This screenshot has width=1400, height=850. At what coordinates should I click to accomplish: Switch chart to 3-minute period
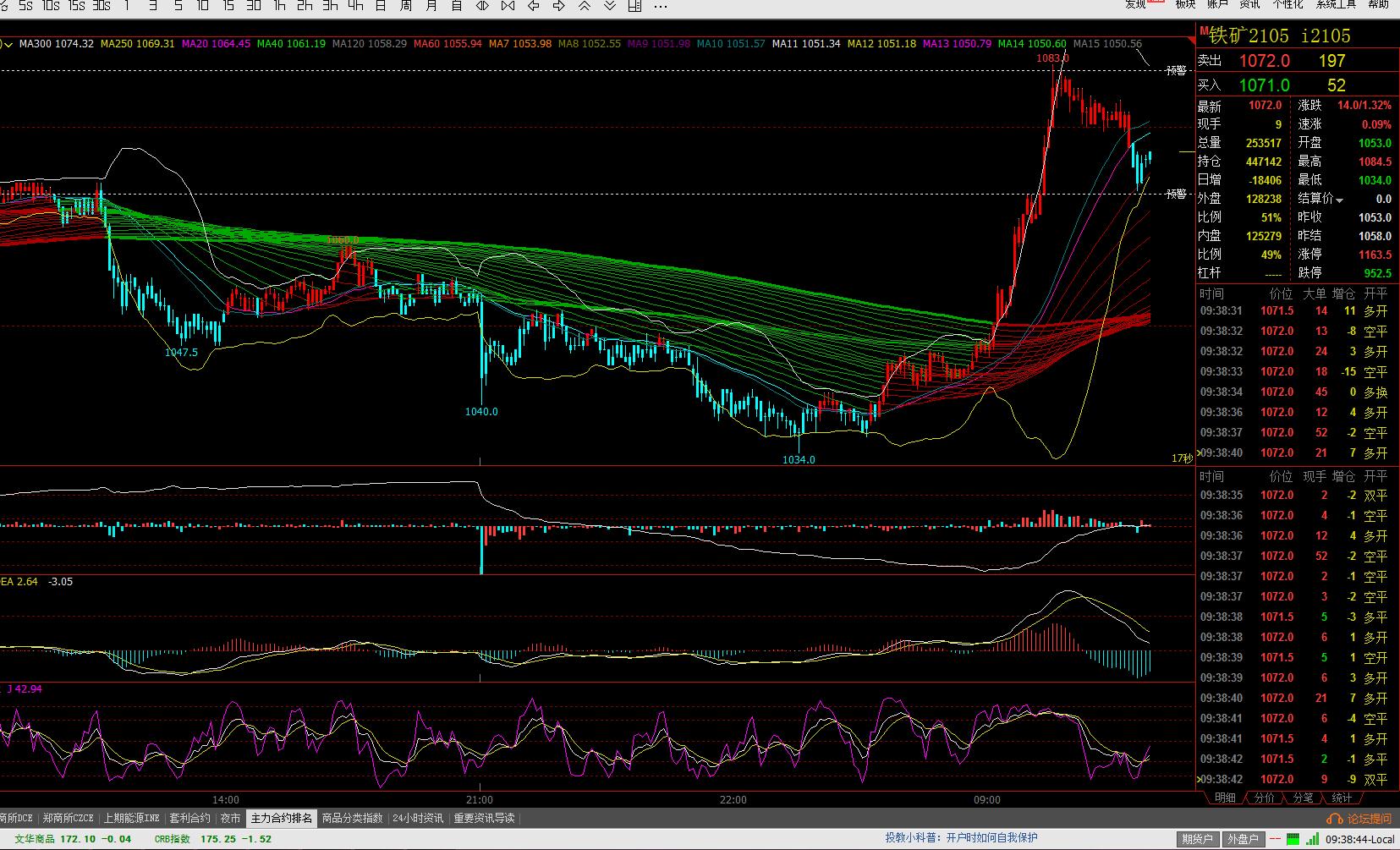[x=152, y=5]
